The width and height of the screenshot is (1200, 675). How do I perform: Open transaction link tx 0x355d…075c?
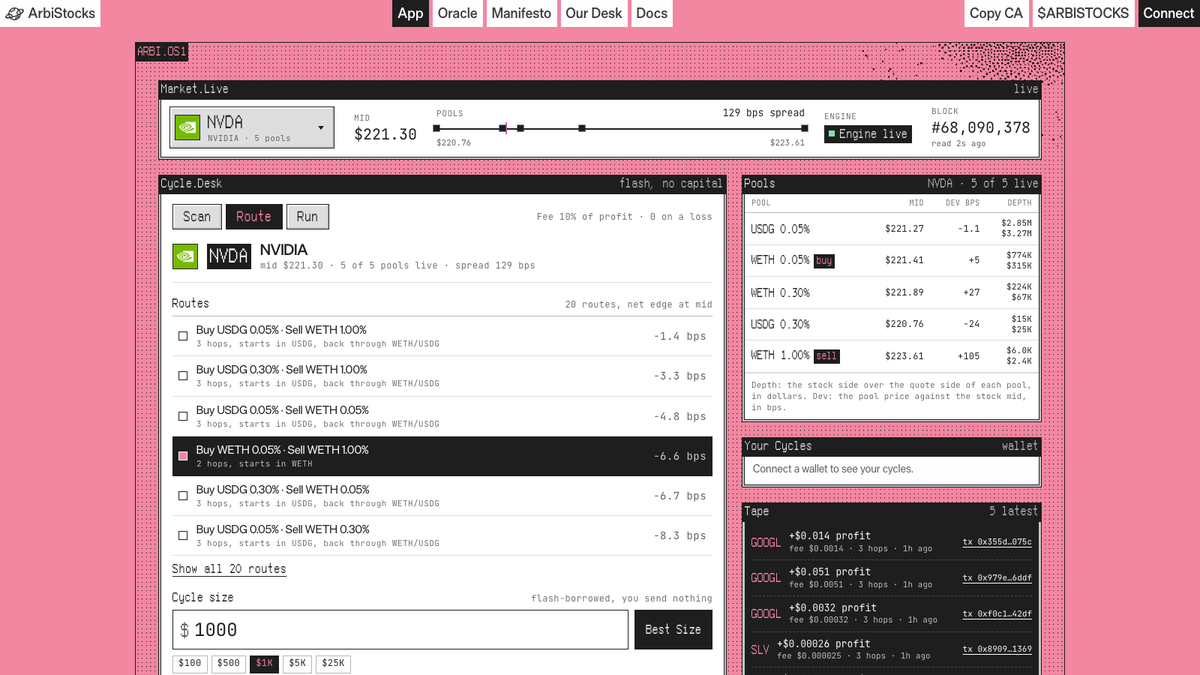997,542
